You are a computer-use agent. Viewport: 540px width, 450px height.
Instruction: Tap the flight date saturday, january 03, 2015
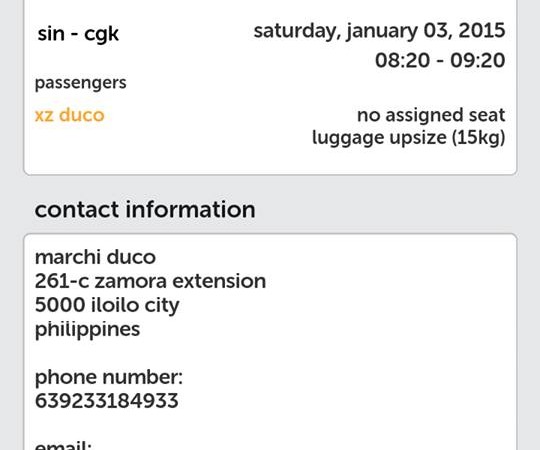click(x=380, y=31)
